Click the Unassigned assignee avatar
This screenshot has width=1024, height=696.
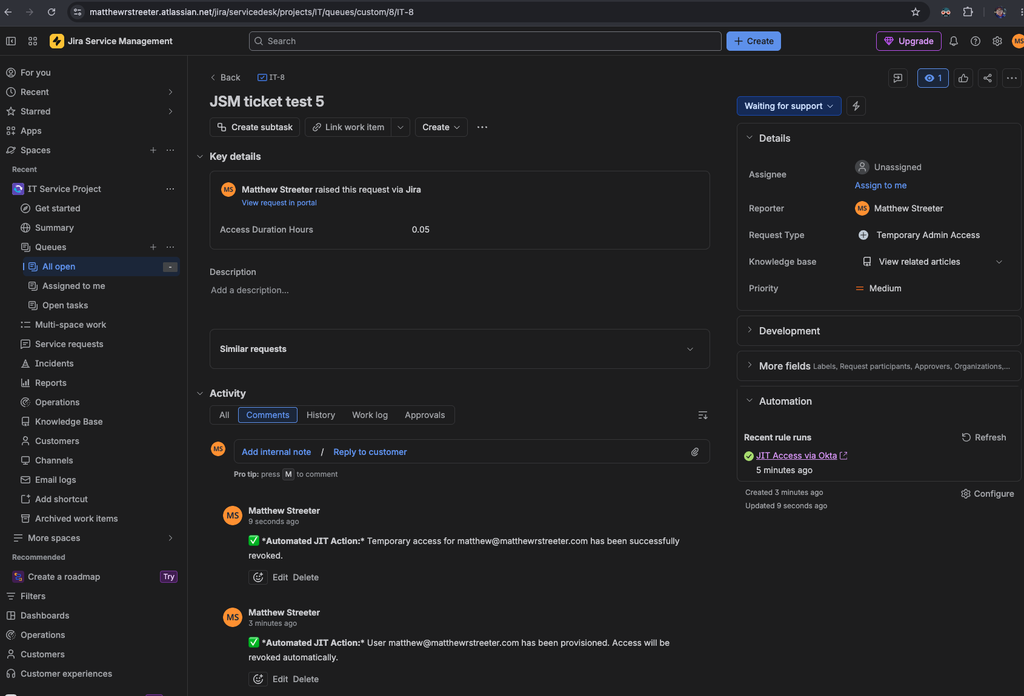tap(862, 167)
